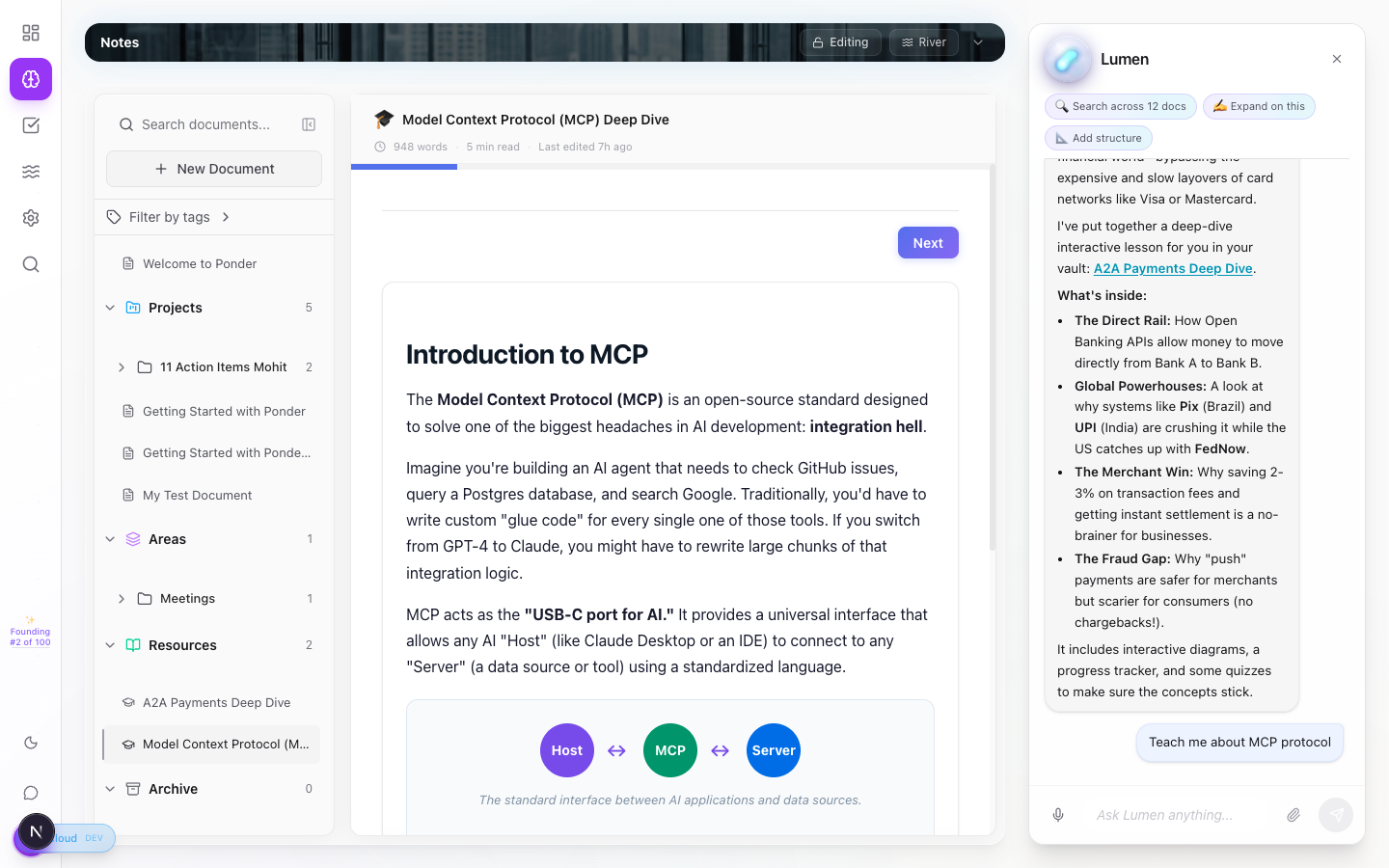Toggle dark mode with the moon icon
This screenshot has width=1389, height=868.
click(x=31, y=743)
